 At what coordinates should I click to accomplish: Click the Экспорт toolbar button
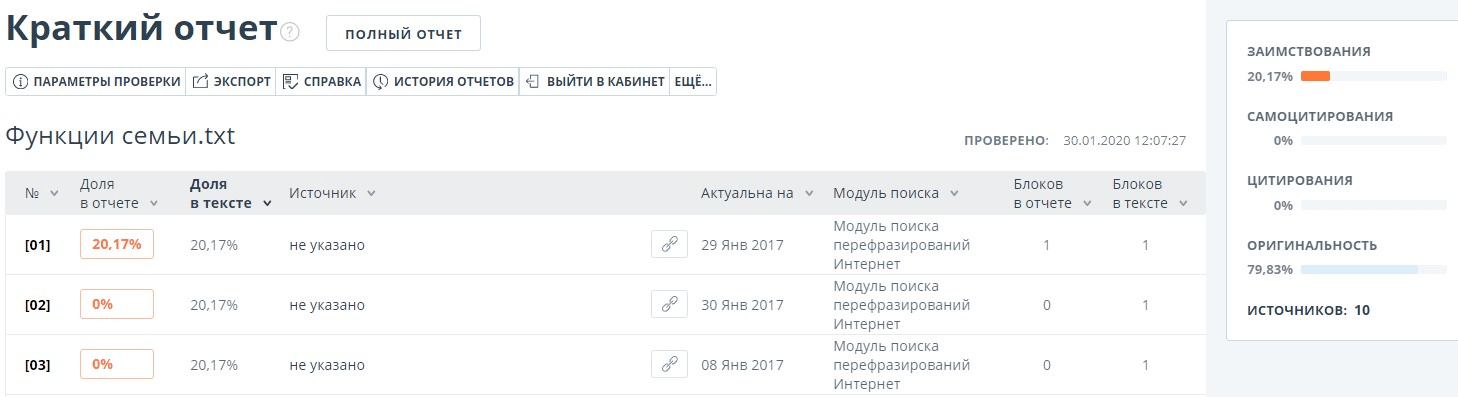231,82
